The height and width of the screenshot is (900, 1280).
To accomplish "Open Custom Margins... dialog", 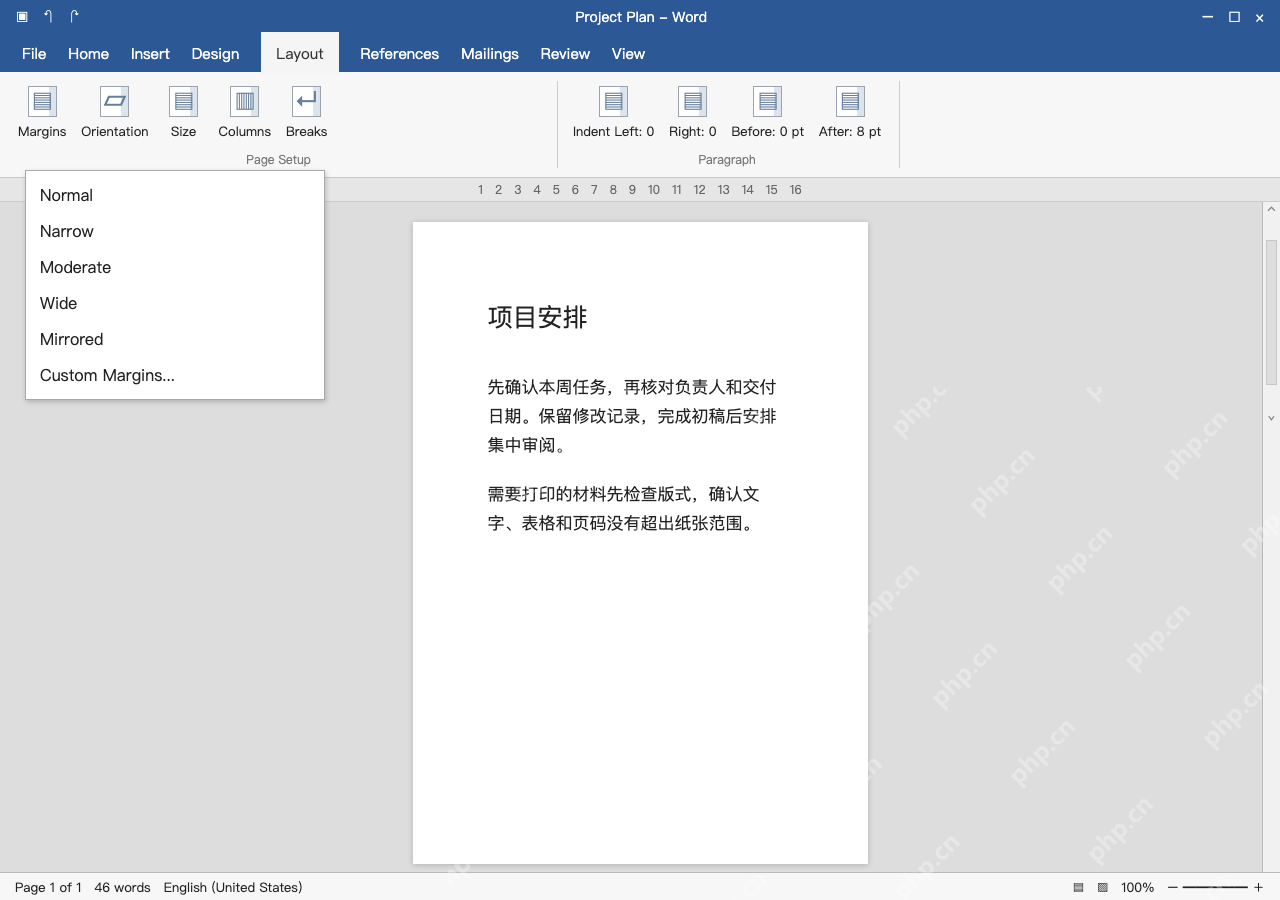I will pyautogui.click(x=175, y=375).
